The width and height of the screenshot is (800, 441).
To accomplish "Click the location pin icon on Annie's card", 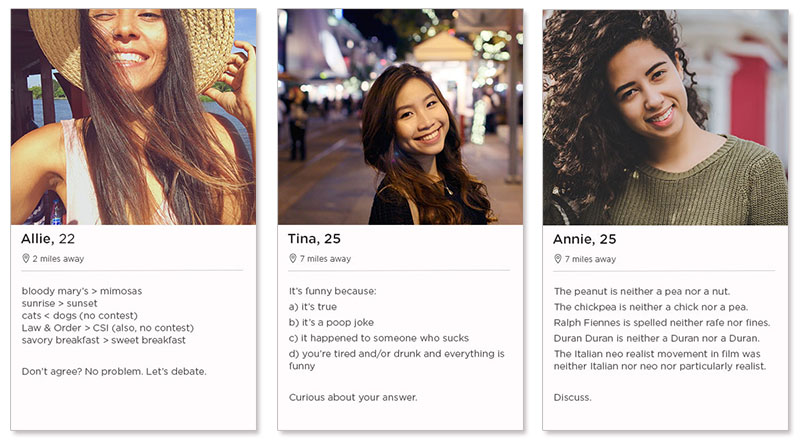I will [x=557, y=259].
